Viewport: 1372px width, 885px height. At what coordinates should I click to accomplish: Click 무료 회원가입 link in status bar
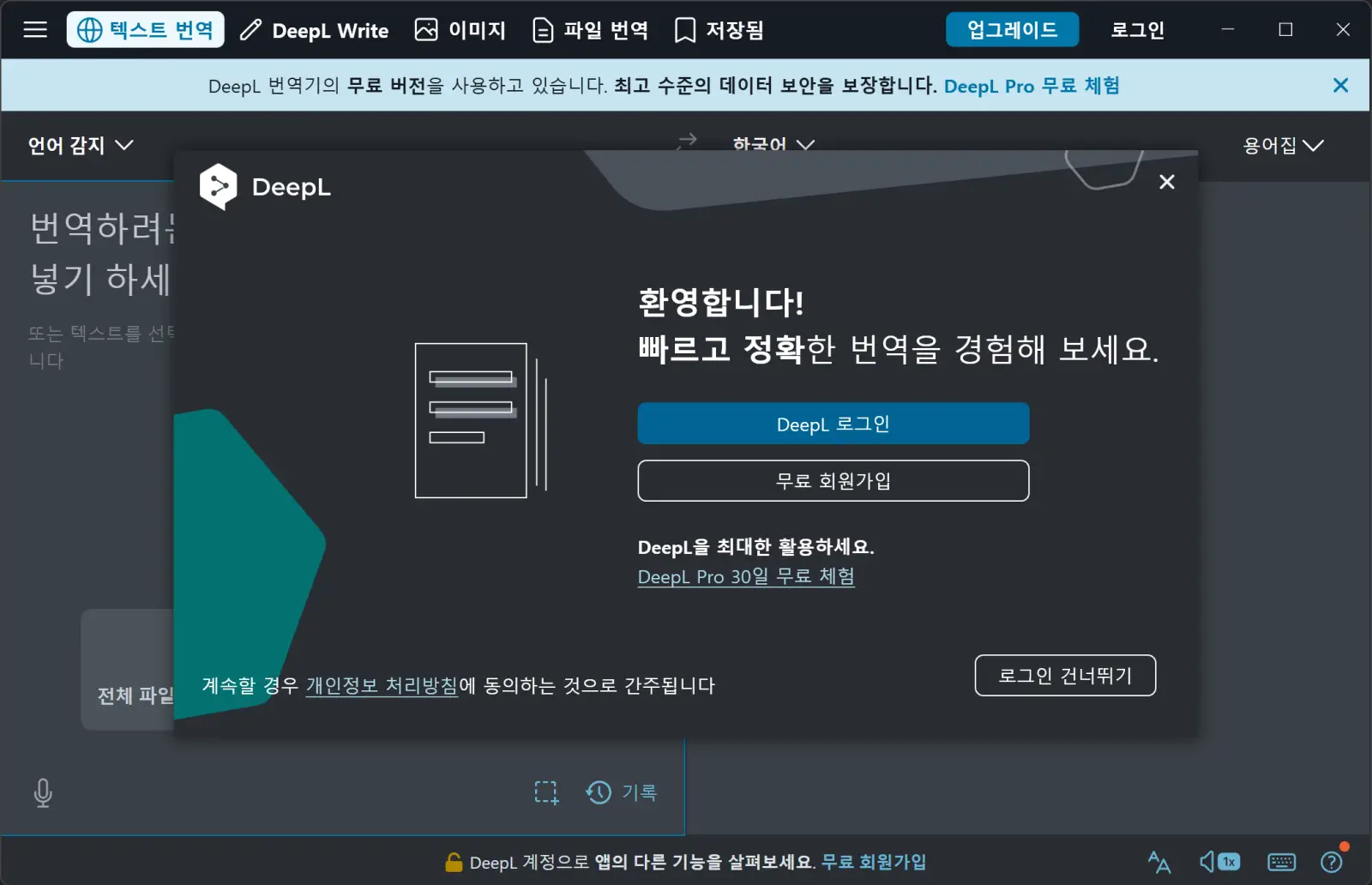click(874, 862)
